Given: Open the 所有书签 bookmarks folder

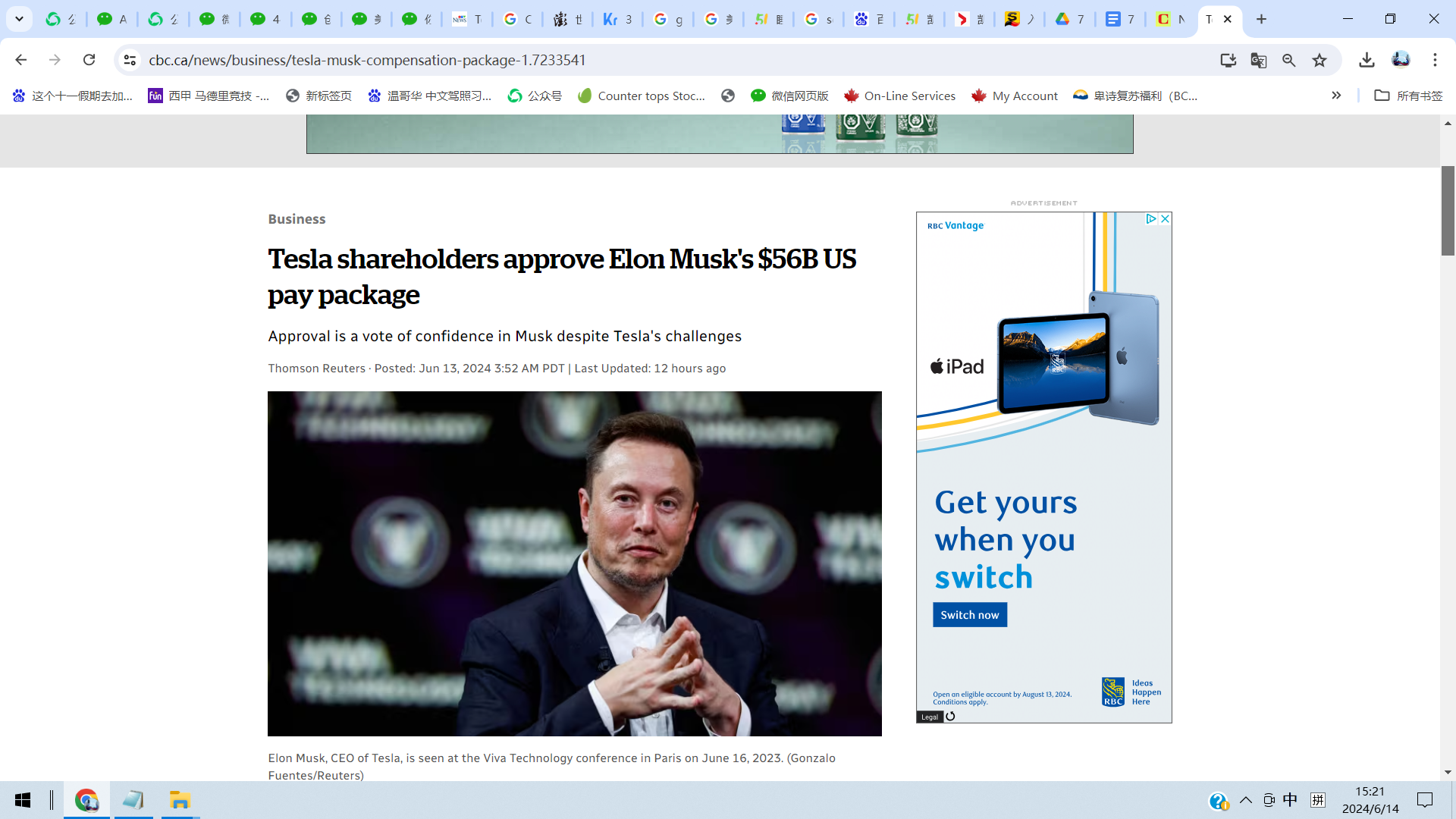Looking at the screenshot, I should pos(1408,96).
